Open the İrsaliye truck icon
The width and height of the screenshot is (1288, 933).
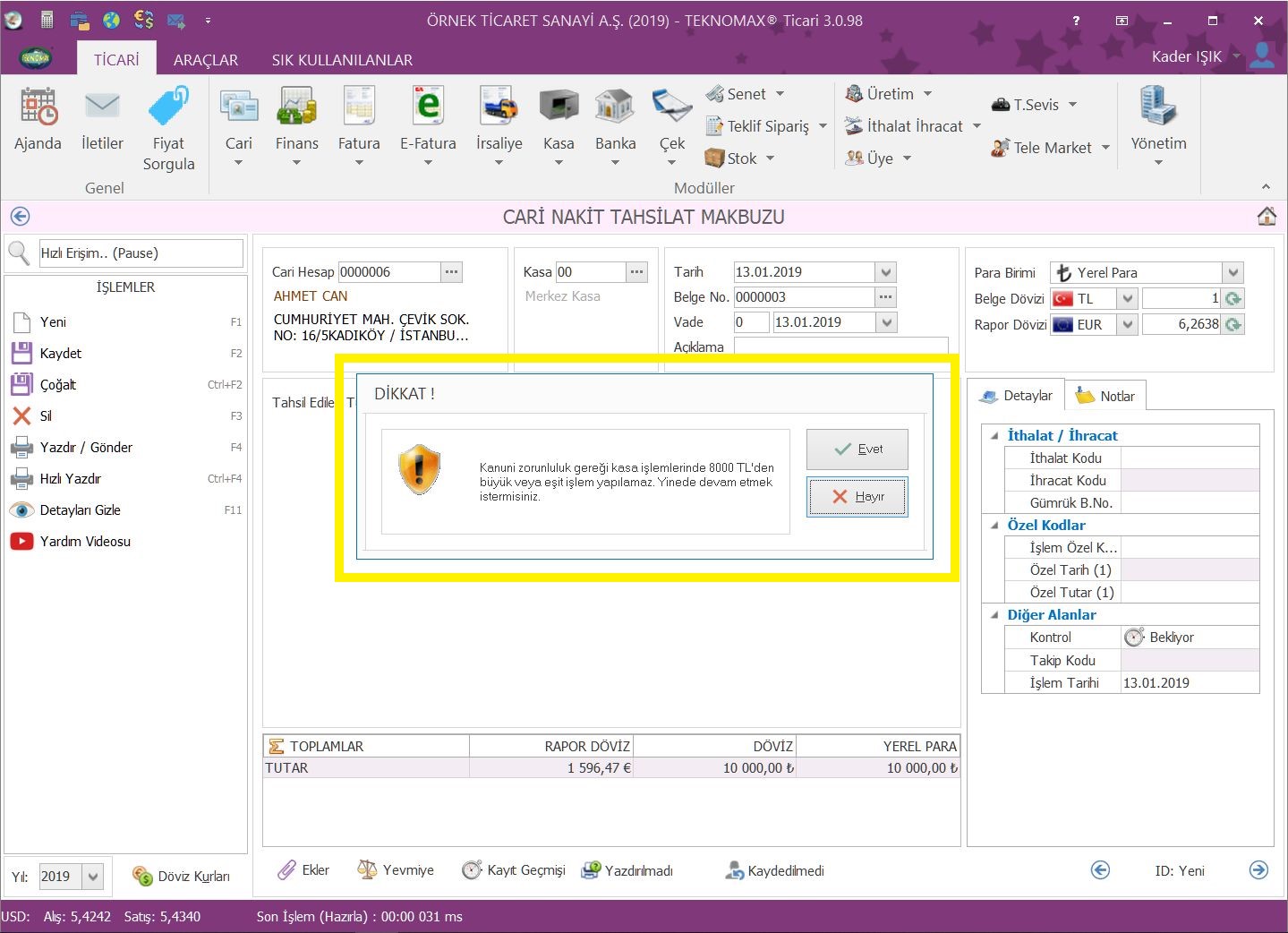pyautogui.click(x=499, y=107)
